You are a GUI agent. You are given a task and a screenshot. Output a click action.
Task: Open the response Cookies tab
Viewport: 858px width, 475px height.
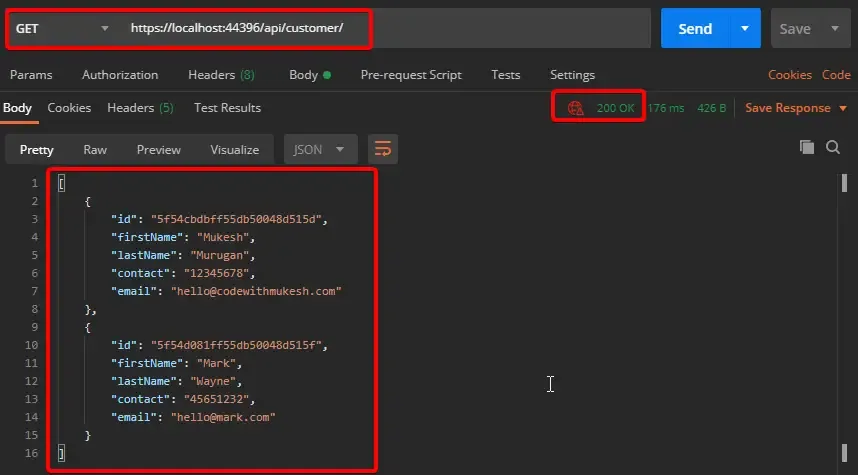coord(69,108)
